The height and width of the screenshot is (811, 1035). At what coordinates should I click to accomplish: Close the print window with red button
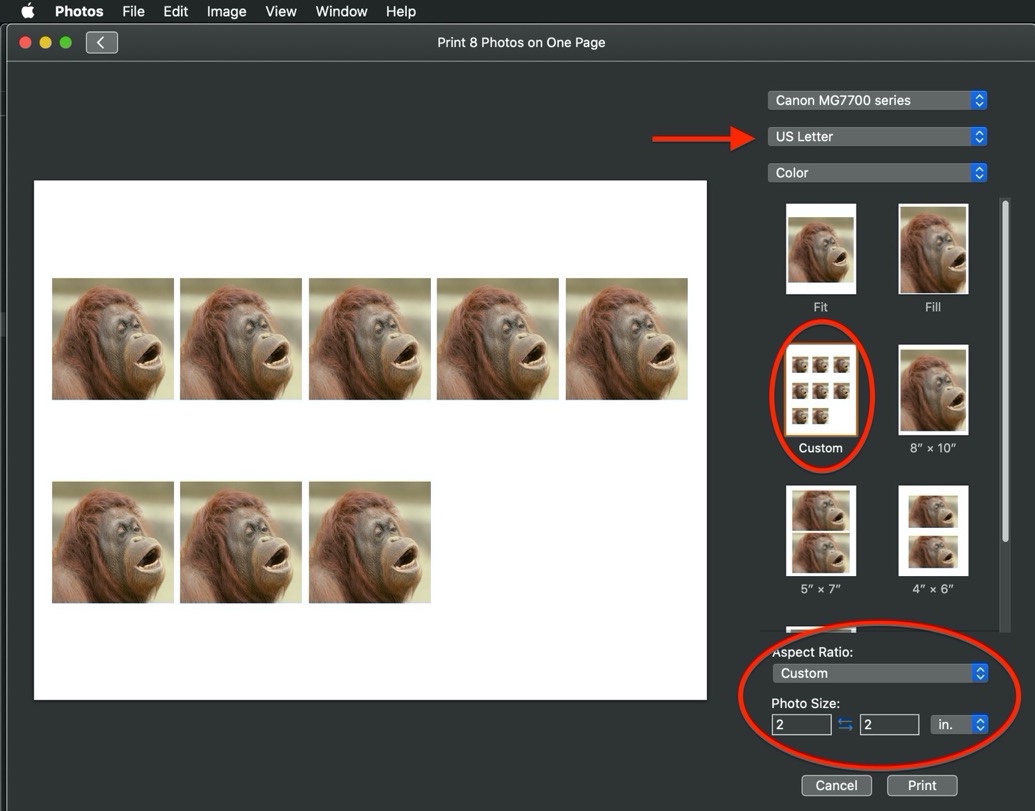(x=26, y=43)
